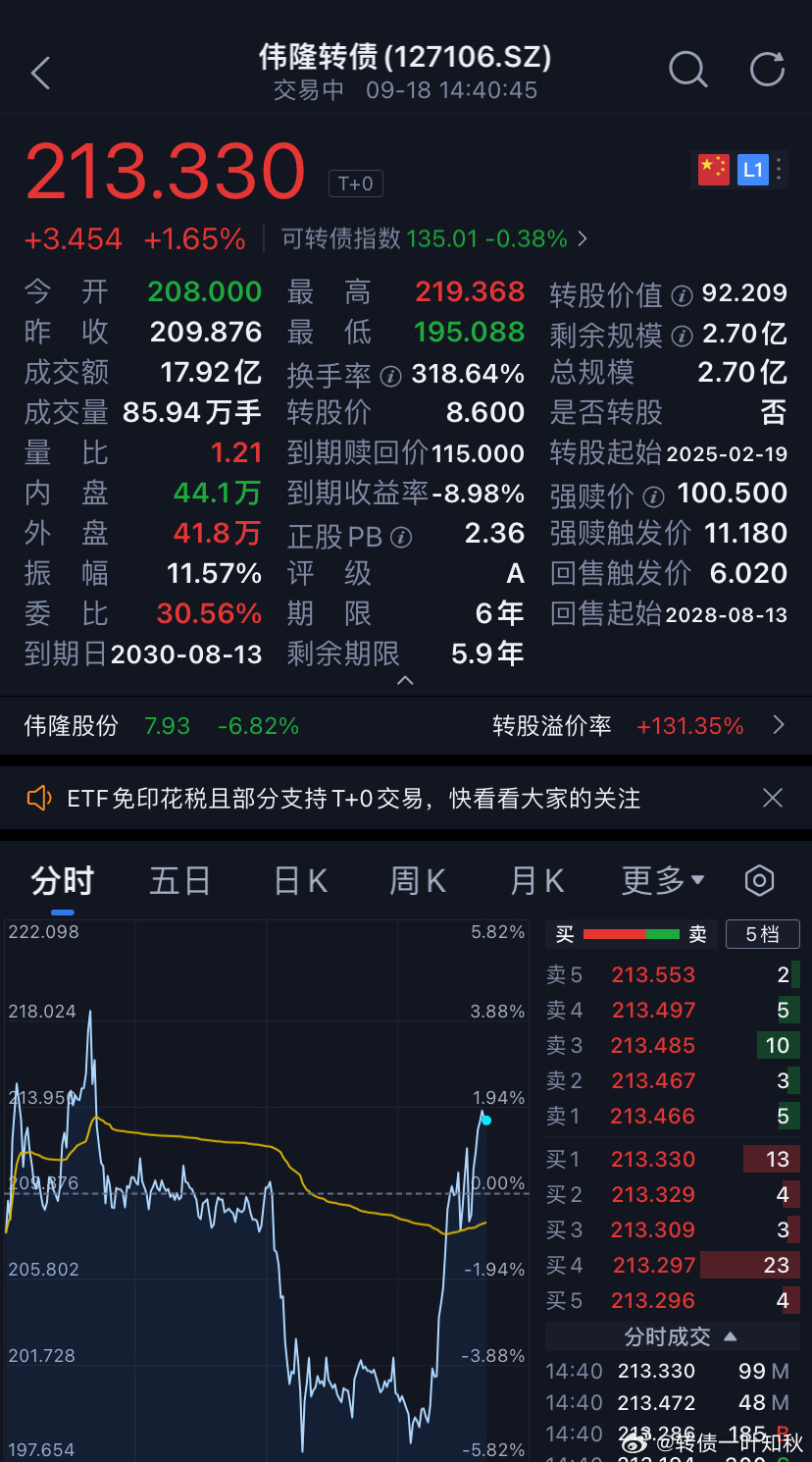The height and width of the screenshot is (1462, 812).
Task: Select the 买3 price 213.309
Action: (653, 1230)
